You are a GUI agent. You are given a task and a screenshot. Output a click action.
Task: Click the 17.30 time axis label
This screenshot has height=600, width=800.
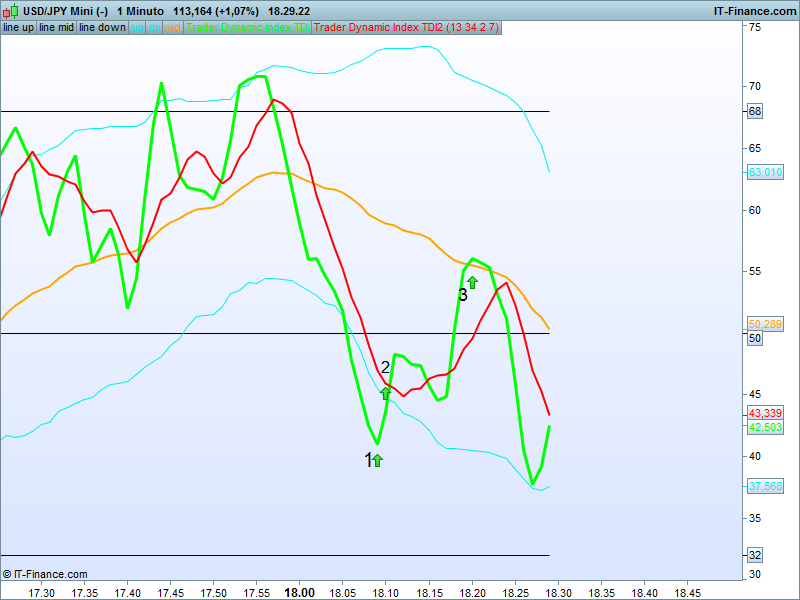41,593
